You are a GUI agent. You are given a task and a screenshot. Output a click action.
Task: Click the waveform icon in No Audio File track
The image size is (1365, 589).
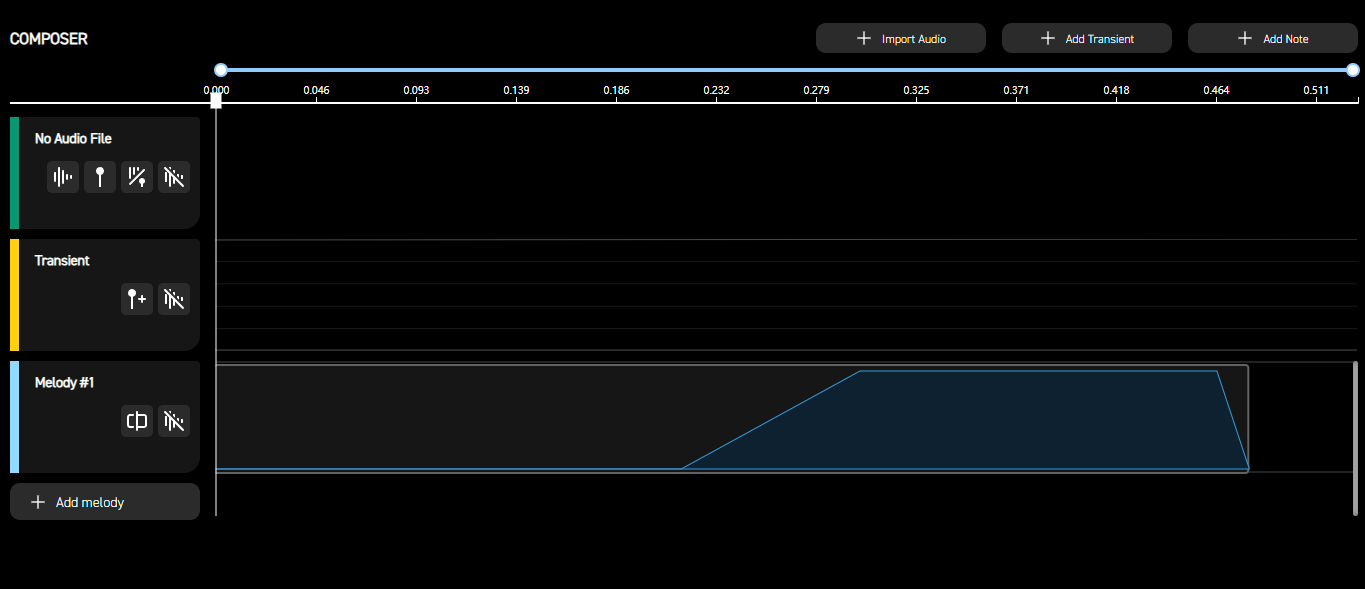pos(63,178)
